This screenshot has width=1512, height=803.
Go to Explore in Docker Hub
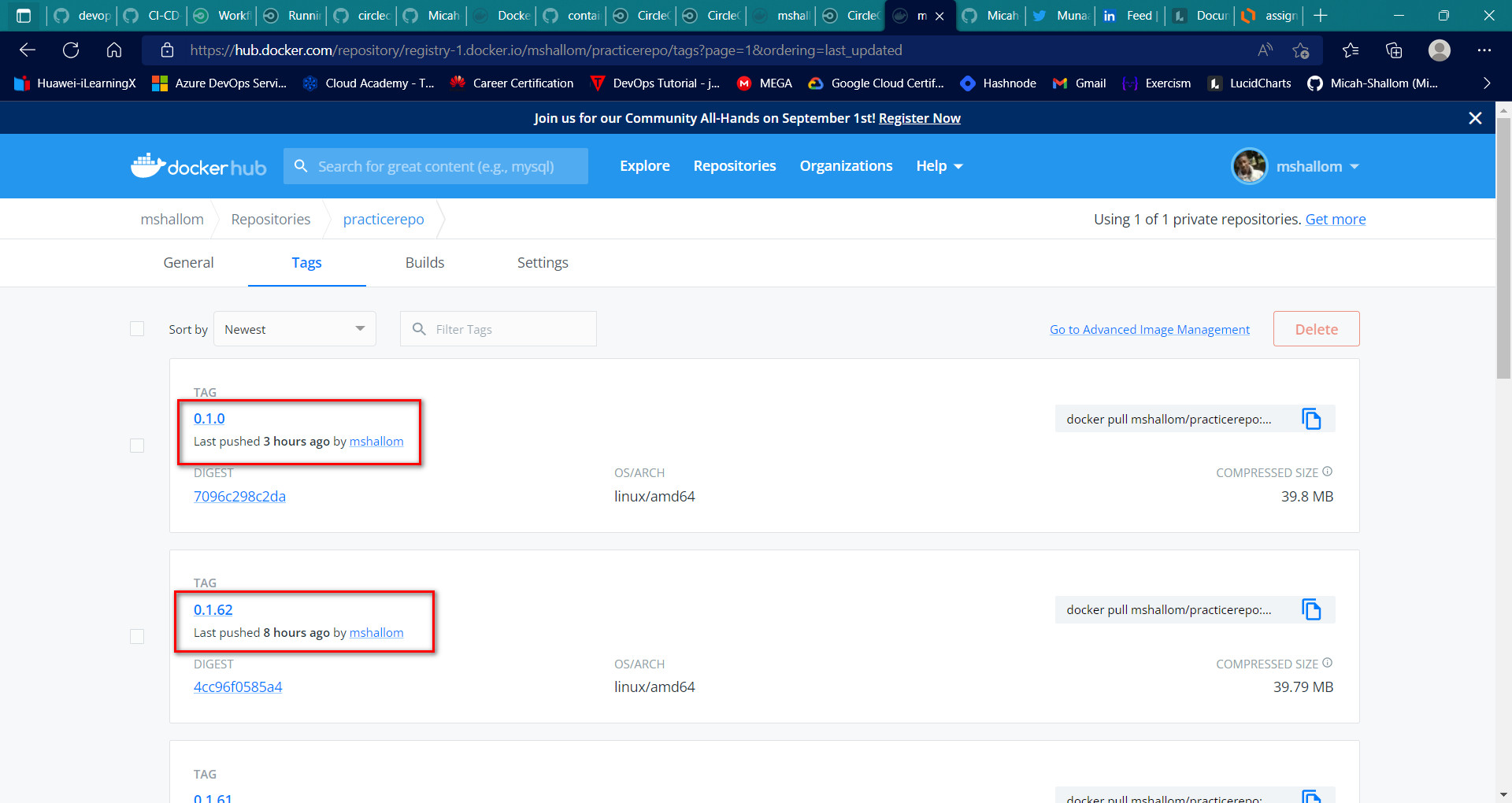coord(644,166)
